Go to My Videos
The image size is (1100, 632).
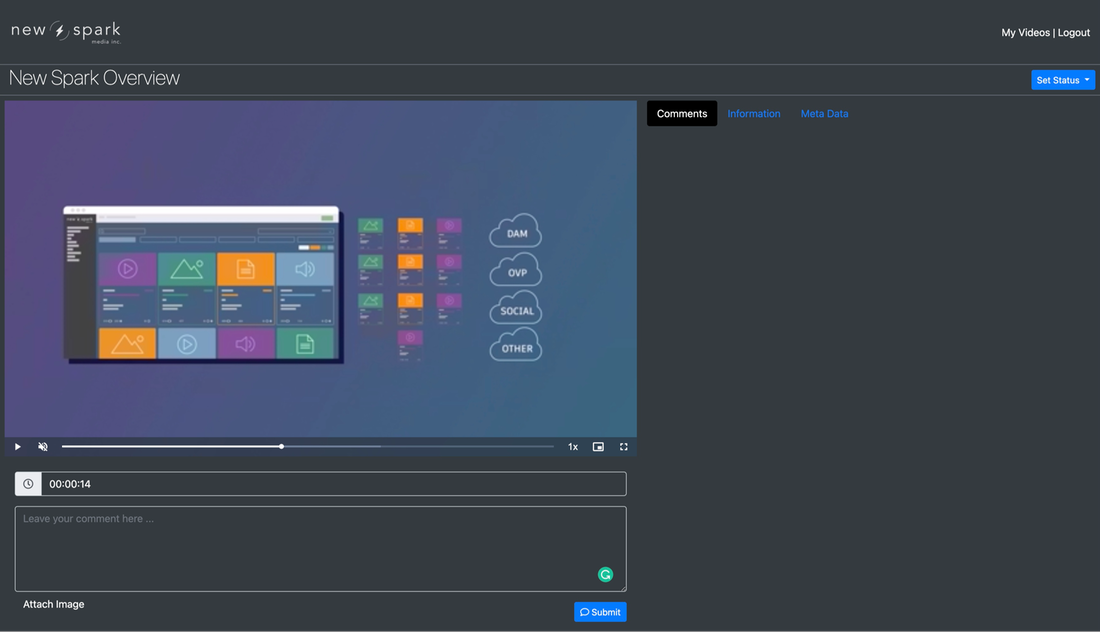pos(1025,33)
